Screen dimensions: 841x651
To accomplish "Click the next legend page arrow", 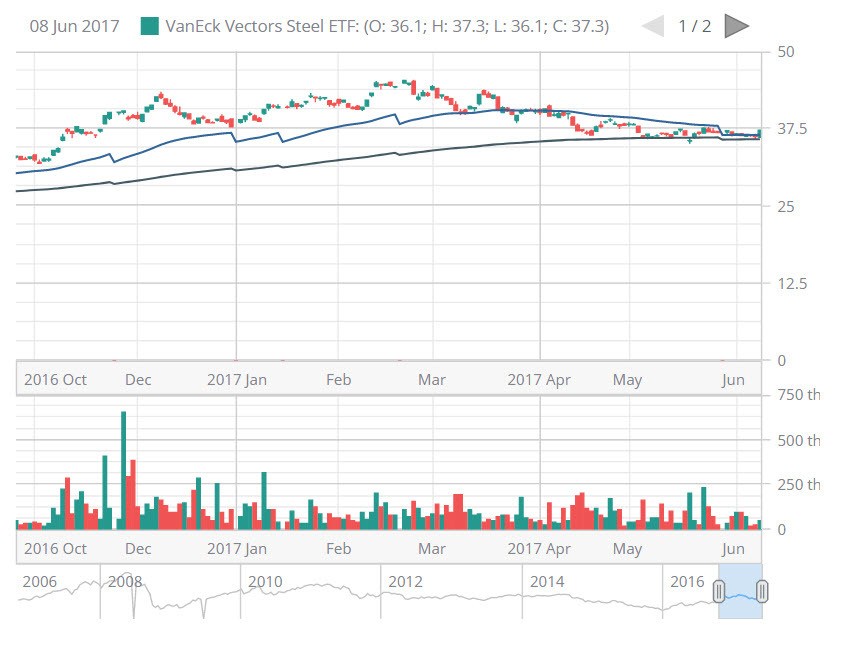I will (736, 26).
